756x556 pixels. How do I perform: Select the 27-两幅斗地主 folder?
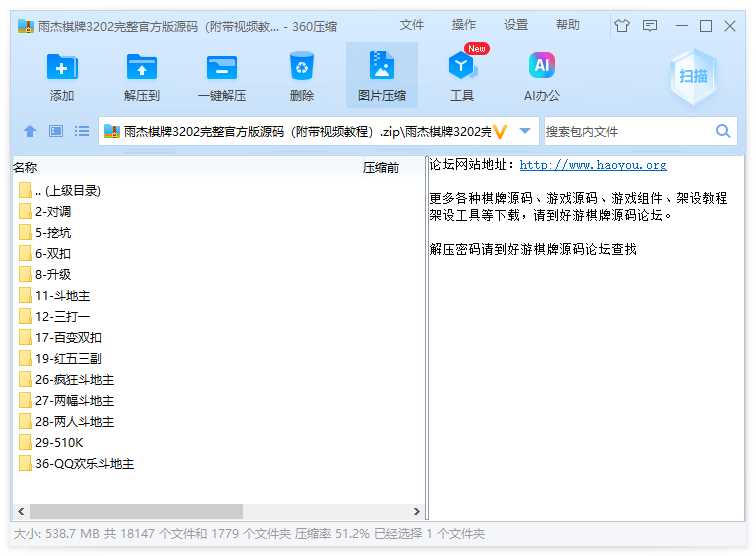click(67, 400)
